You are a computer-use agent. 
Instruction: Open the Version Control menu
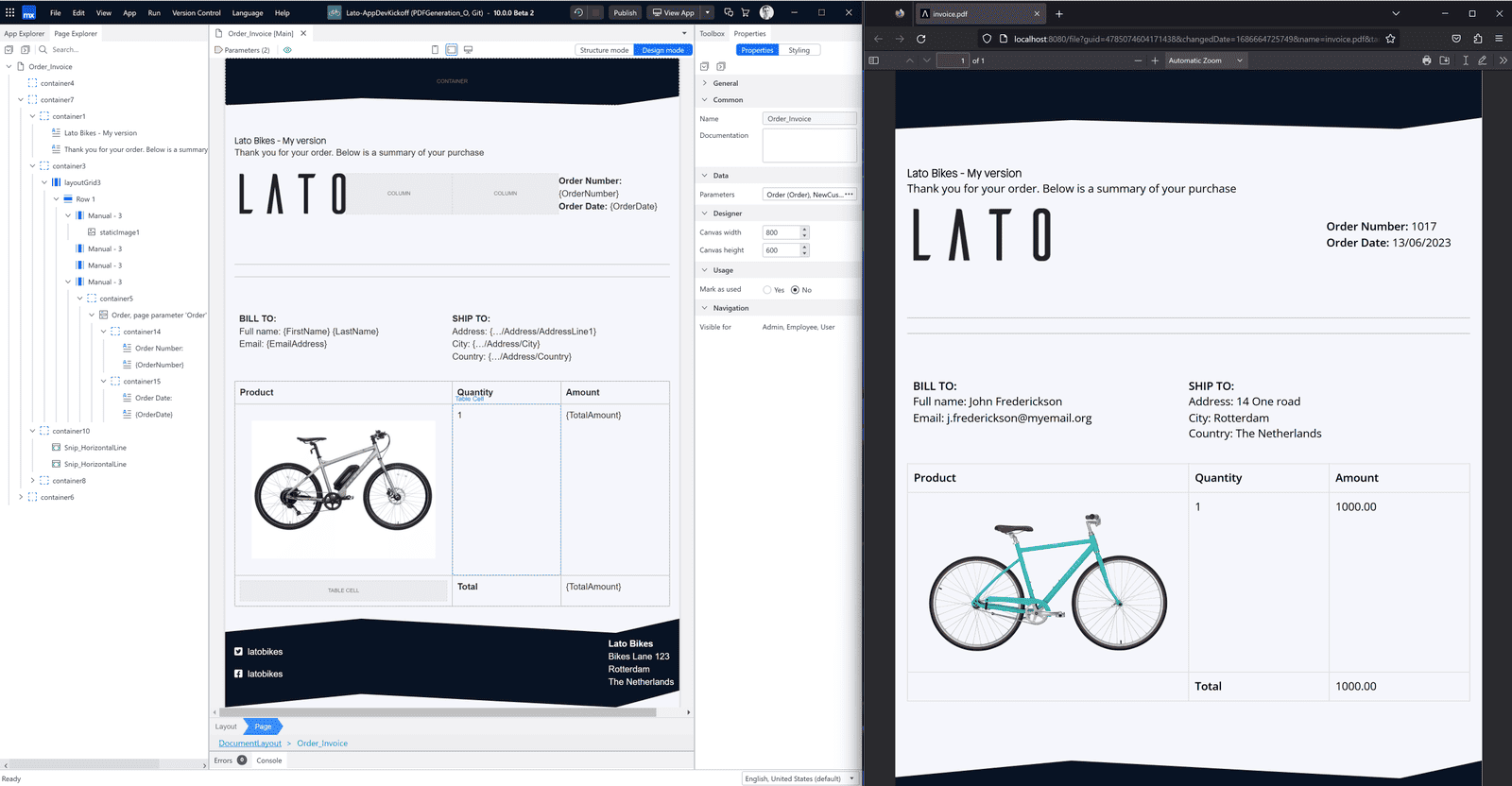coord(197,13)
